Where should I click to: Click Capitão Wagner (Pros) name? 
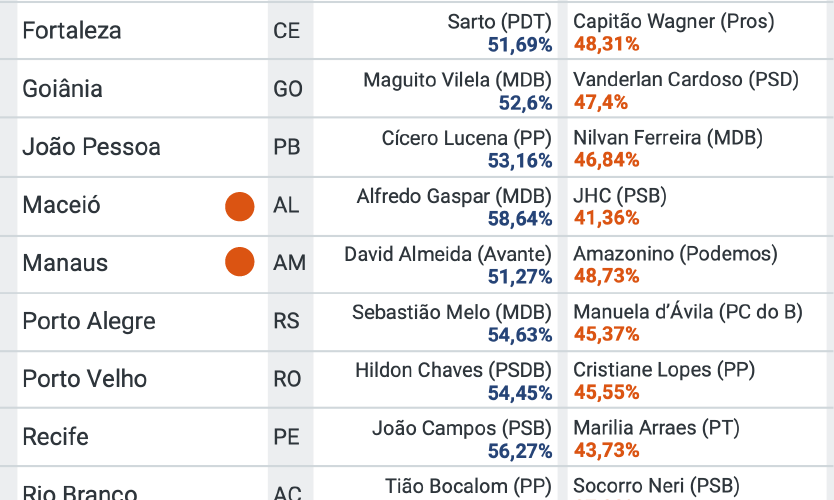(673, 22)
